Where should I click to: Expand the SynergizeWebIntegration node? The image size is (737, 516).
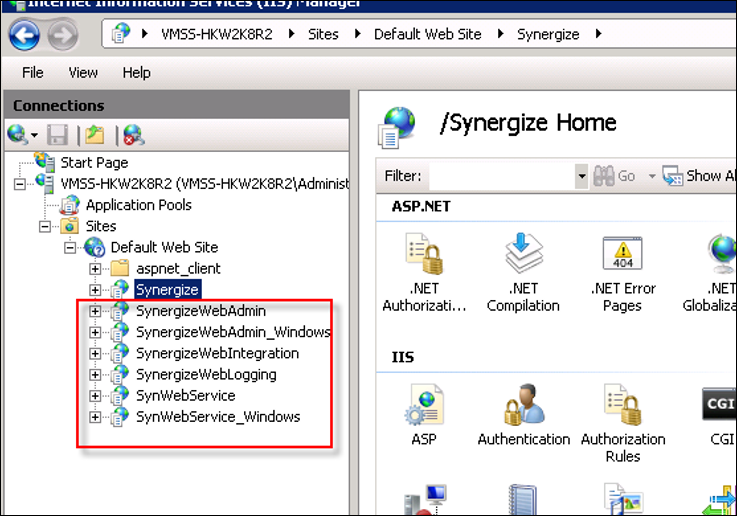[x=95, y=353]
